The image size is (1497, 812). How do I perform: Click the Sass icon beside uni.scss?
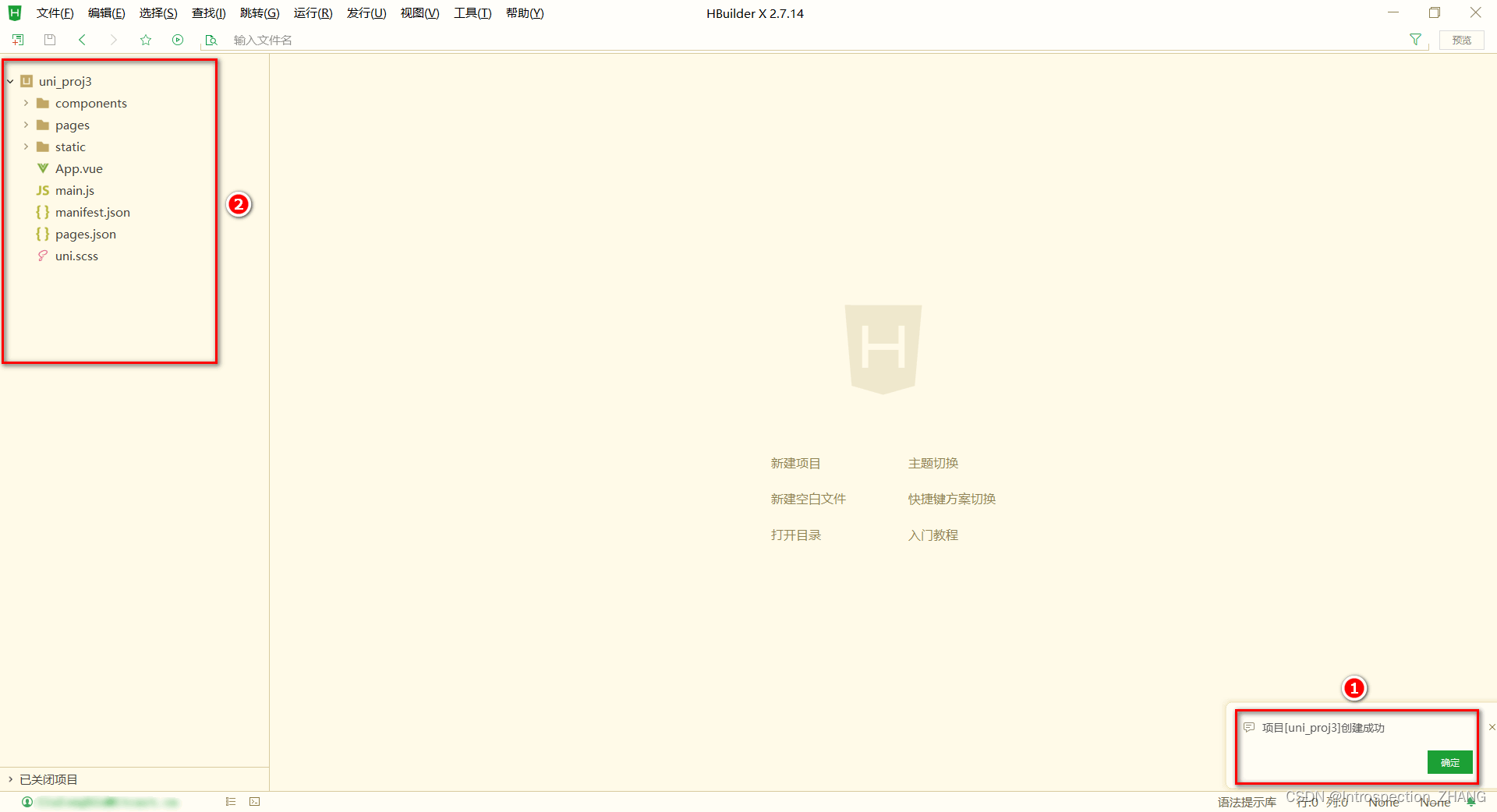click(x=43, y=256)
